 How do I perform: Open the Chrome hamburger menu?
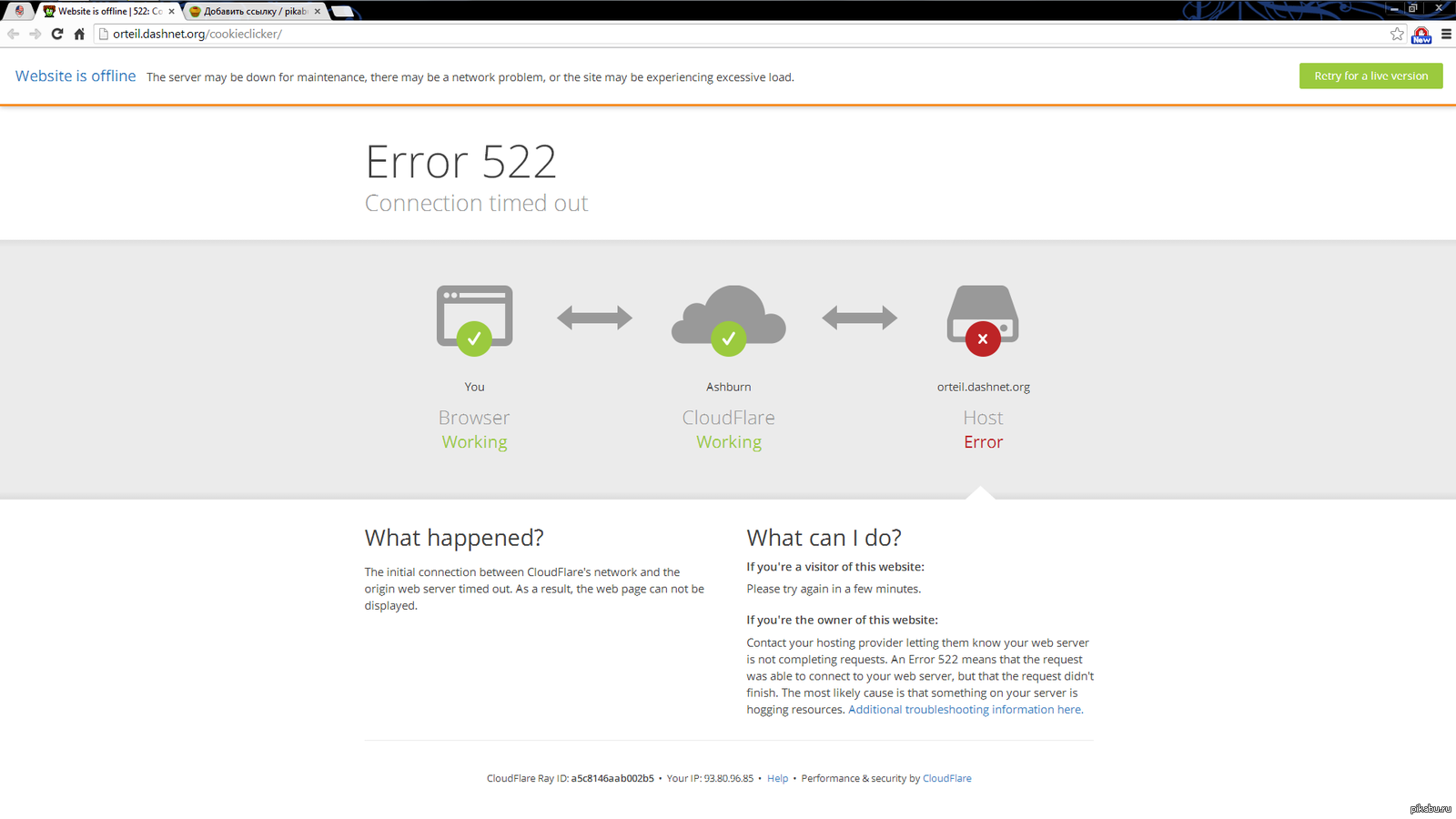click(1446, 34)
